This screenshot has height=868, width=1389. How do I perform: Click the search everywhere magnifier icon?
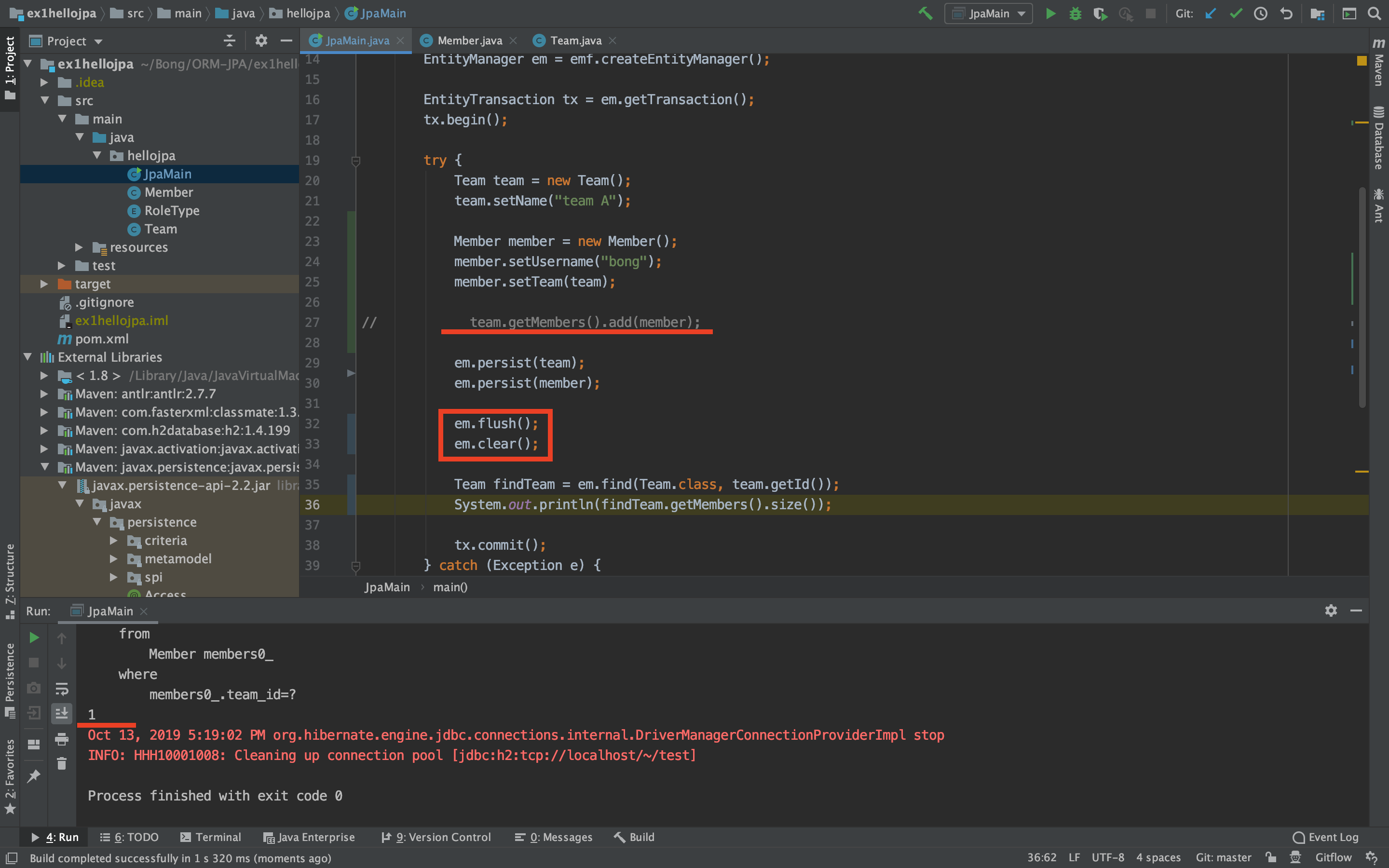tap(1374, 13)
